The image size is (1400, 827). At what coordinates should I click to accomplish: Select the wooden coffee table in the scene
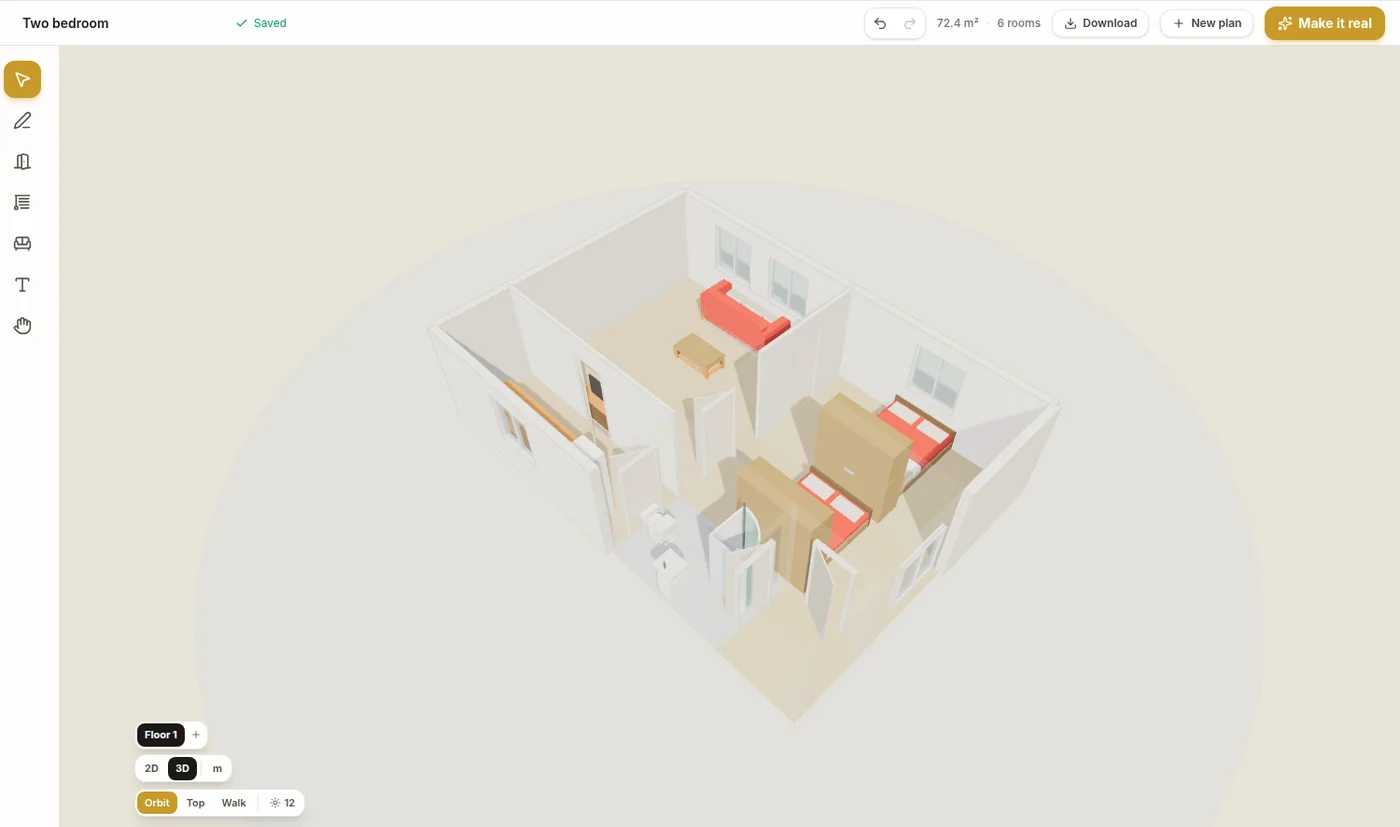(x=700, y=354)
